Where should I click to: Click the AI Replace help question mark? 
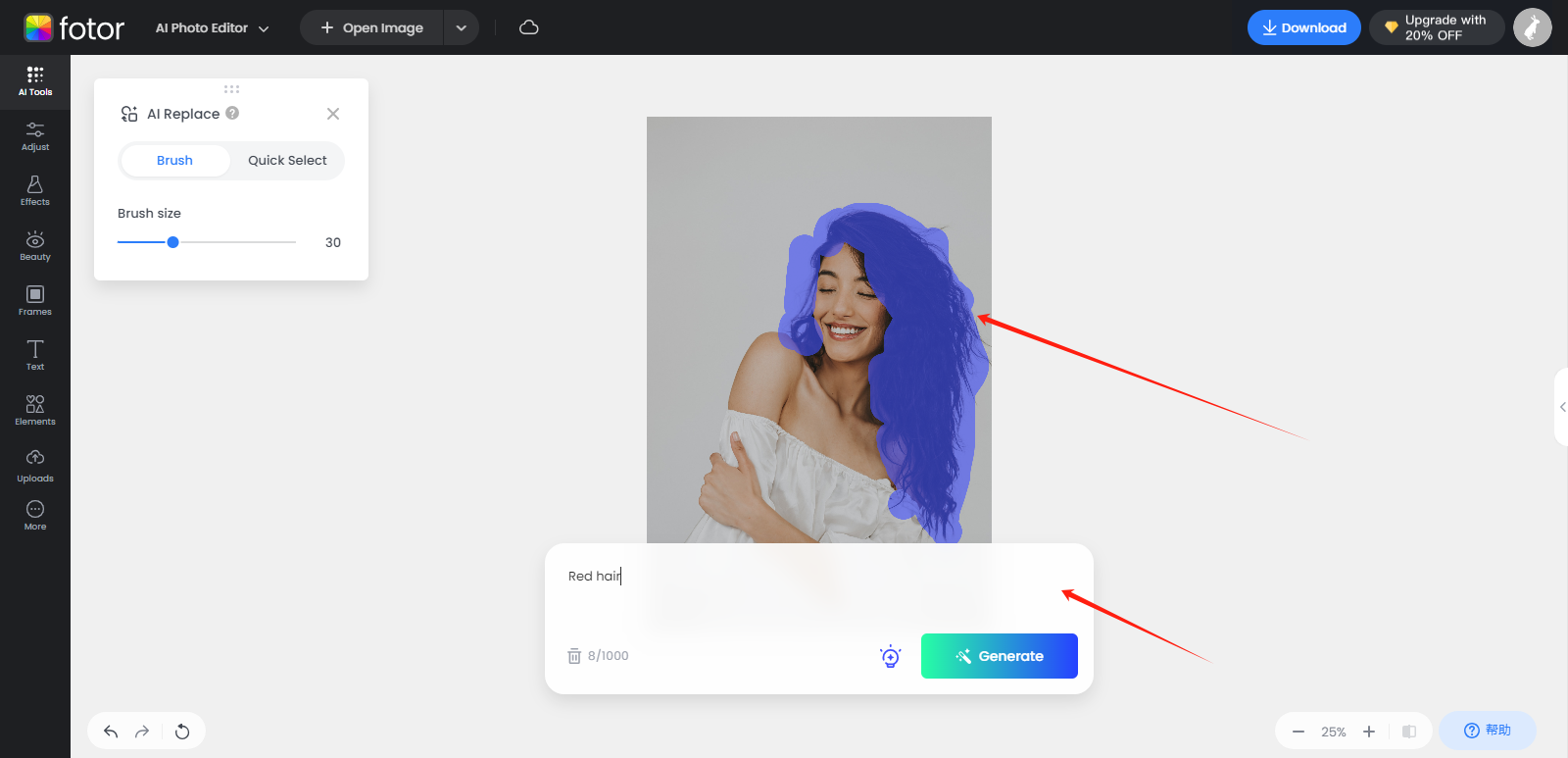232,113
